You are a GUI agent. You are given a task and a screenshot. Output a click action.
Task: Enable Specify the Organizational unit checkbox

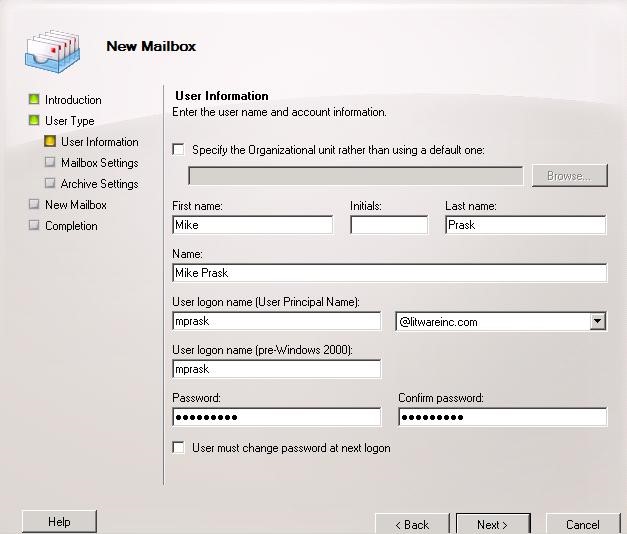point(178,150)
